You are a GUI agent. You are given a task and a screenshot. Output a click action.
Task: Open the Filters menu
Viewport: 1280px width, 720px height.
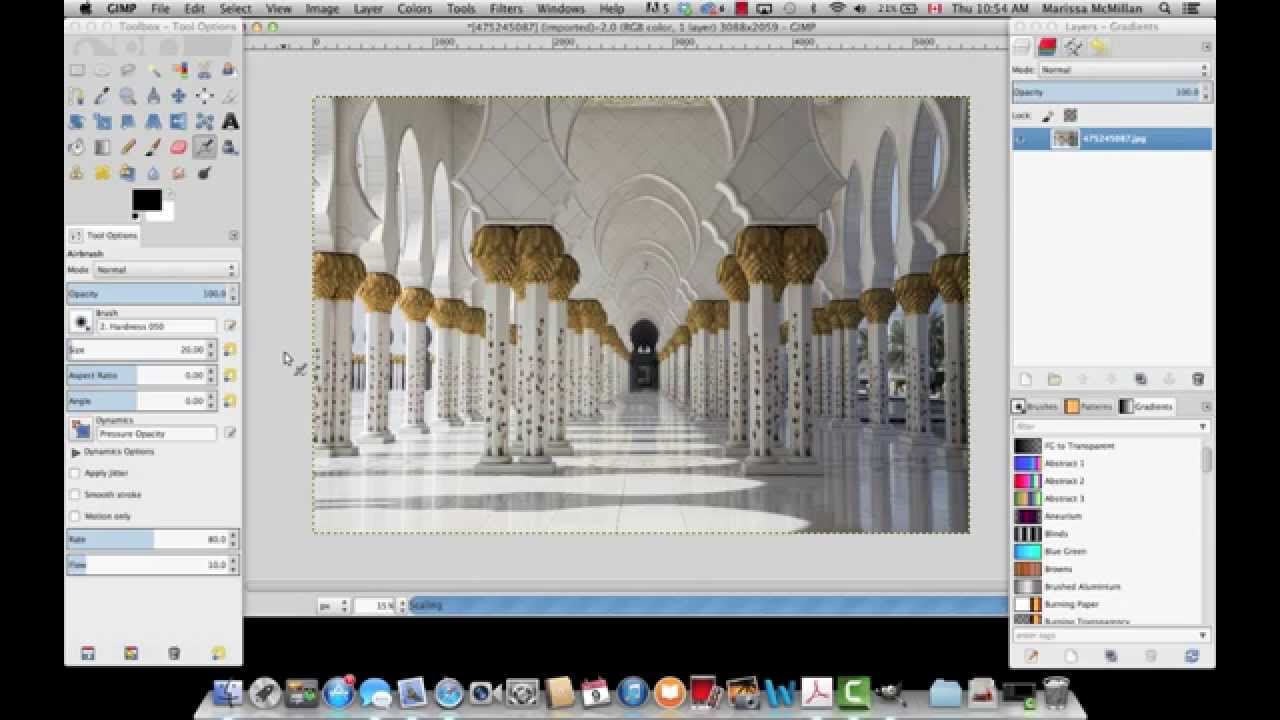point(506,8)
